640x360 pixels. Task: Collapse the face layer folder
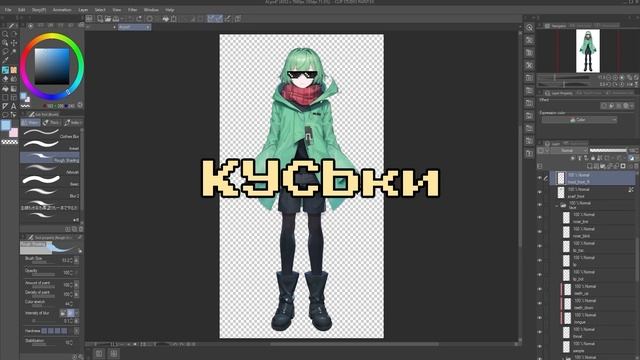(556, 205)
